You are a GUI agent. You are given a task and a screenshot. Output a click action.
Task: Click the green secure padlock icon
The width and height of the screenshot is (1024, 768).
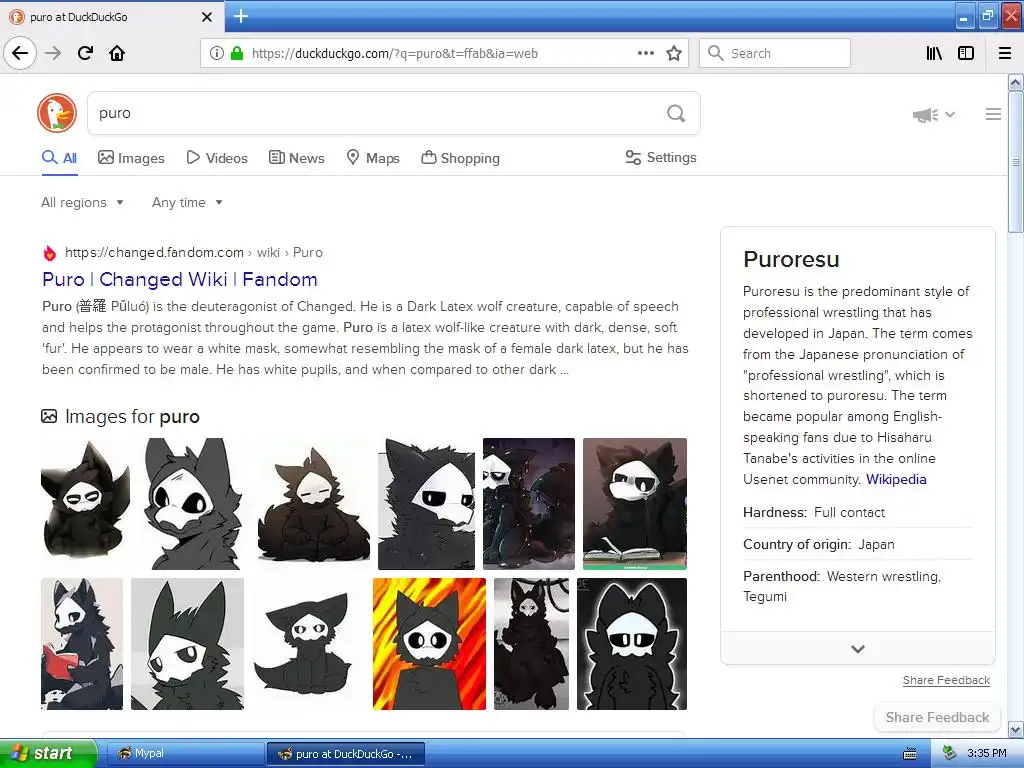pos(237,53)
